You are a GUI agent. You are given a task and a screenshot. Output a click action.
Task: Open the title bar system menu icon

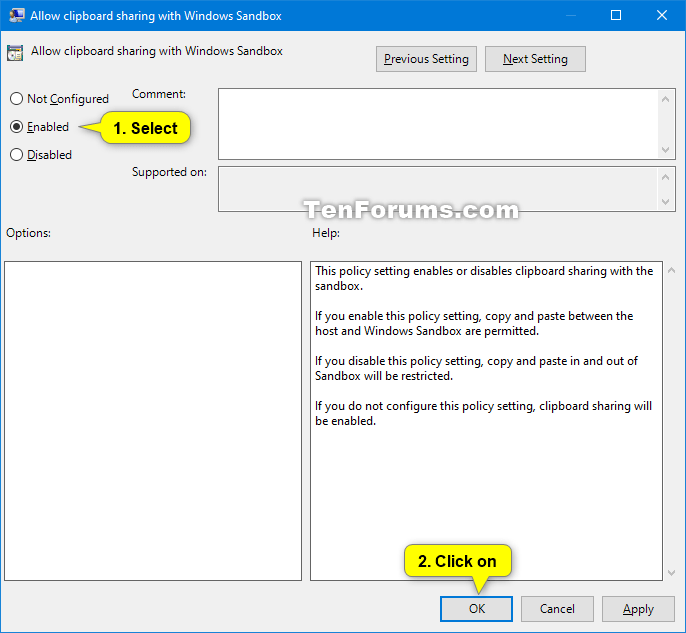[x=17, y=15]
